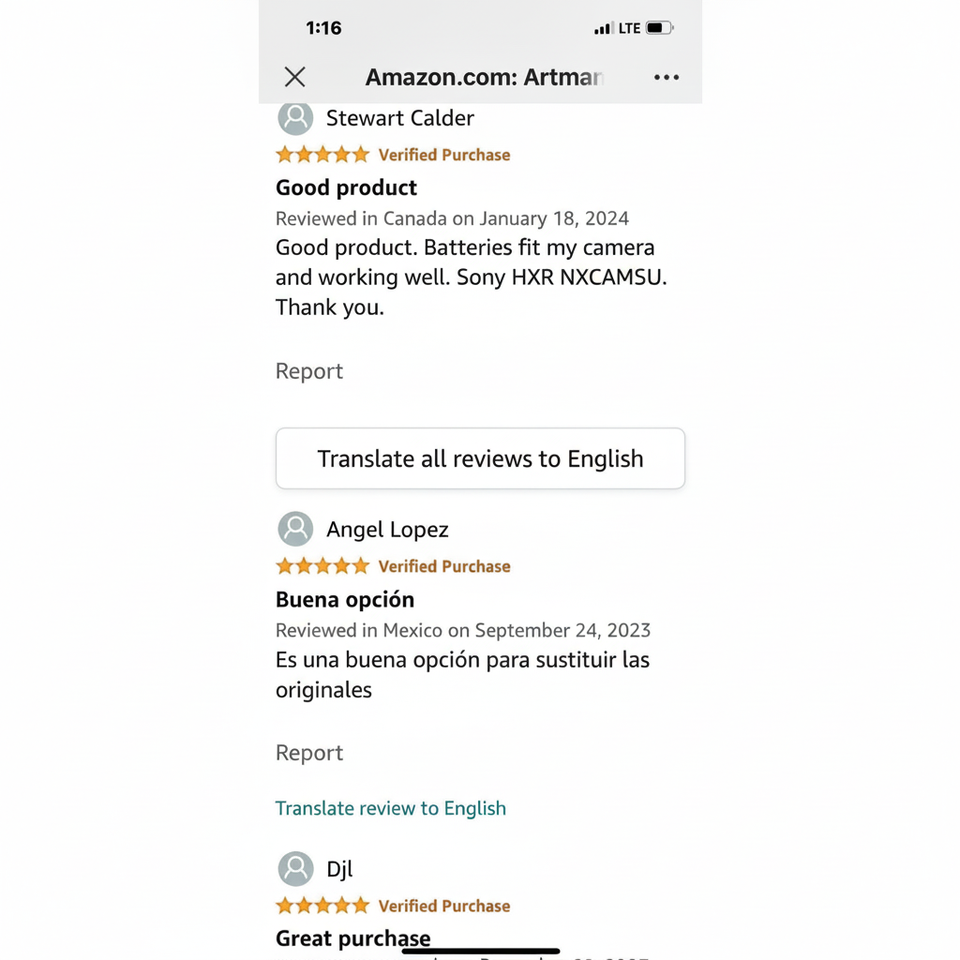The height and width of the screenshot is (960, 960).
Task: Tap Angel Lopez's profile avatar
Action: tap(295, 529)
